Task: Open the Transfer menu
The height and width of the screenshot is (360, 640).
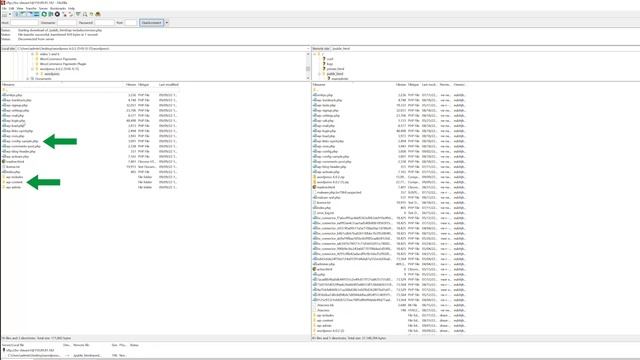Action: pos(31,8)
